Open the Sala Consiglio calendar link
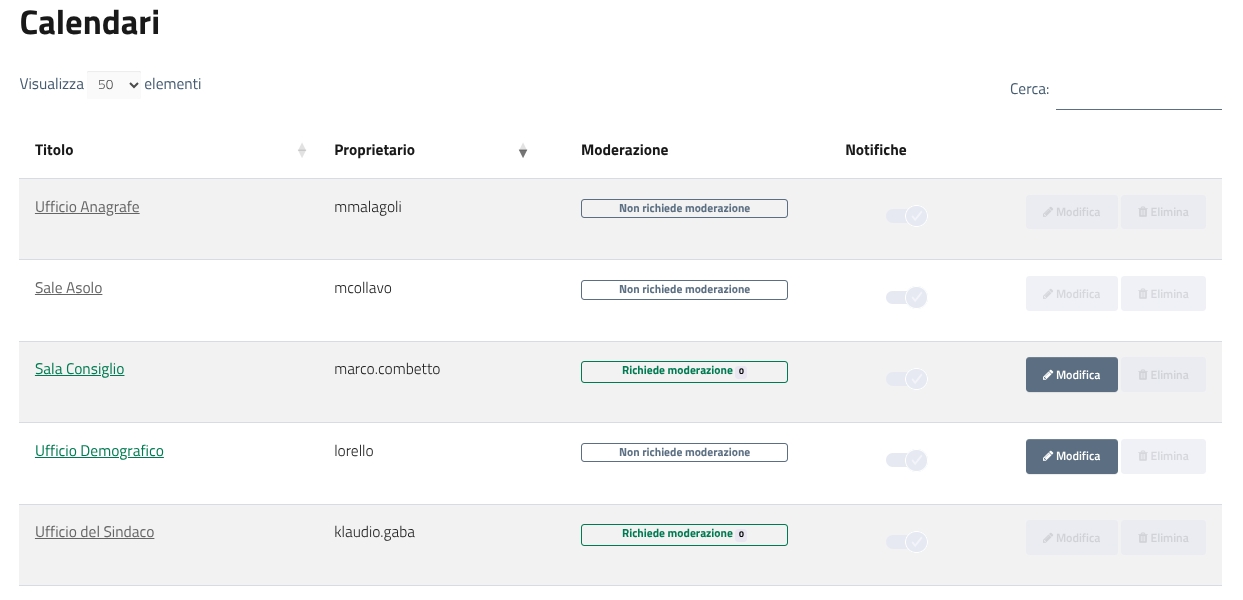 80,369
